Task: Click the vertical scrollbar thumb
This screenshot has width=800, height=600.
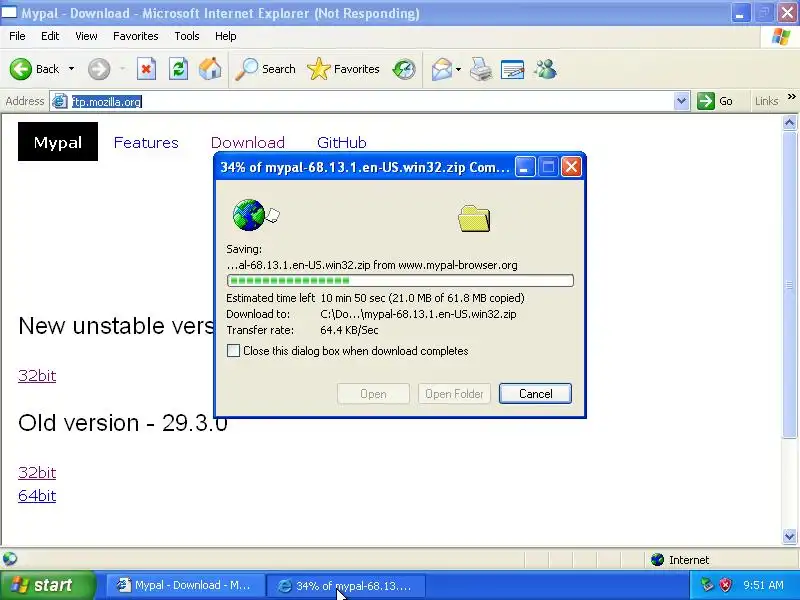Action: click(x=789, y=284)
